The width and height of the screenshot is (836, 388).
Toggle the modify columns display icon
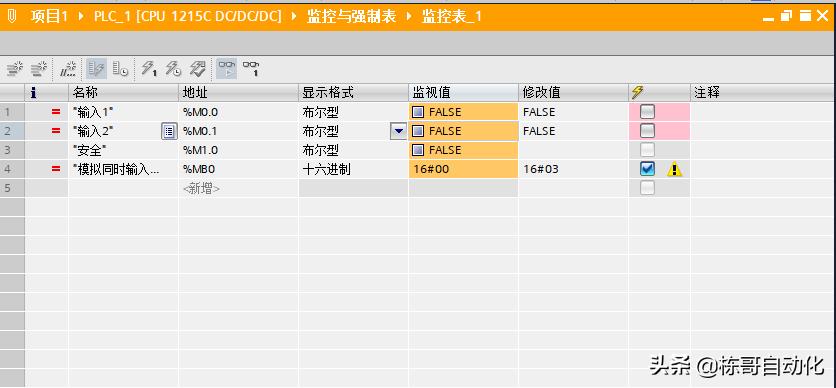click(x=97, y=69)
